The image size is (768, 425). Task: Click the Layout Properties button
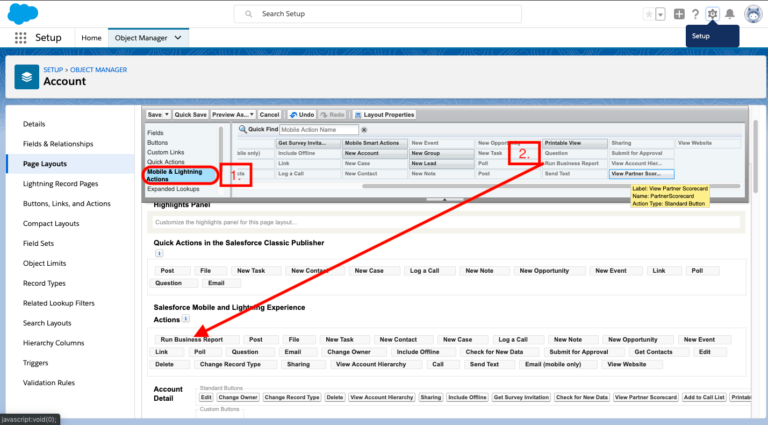pyautogui.click(x=384, y=115)
